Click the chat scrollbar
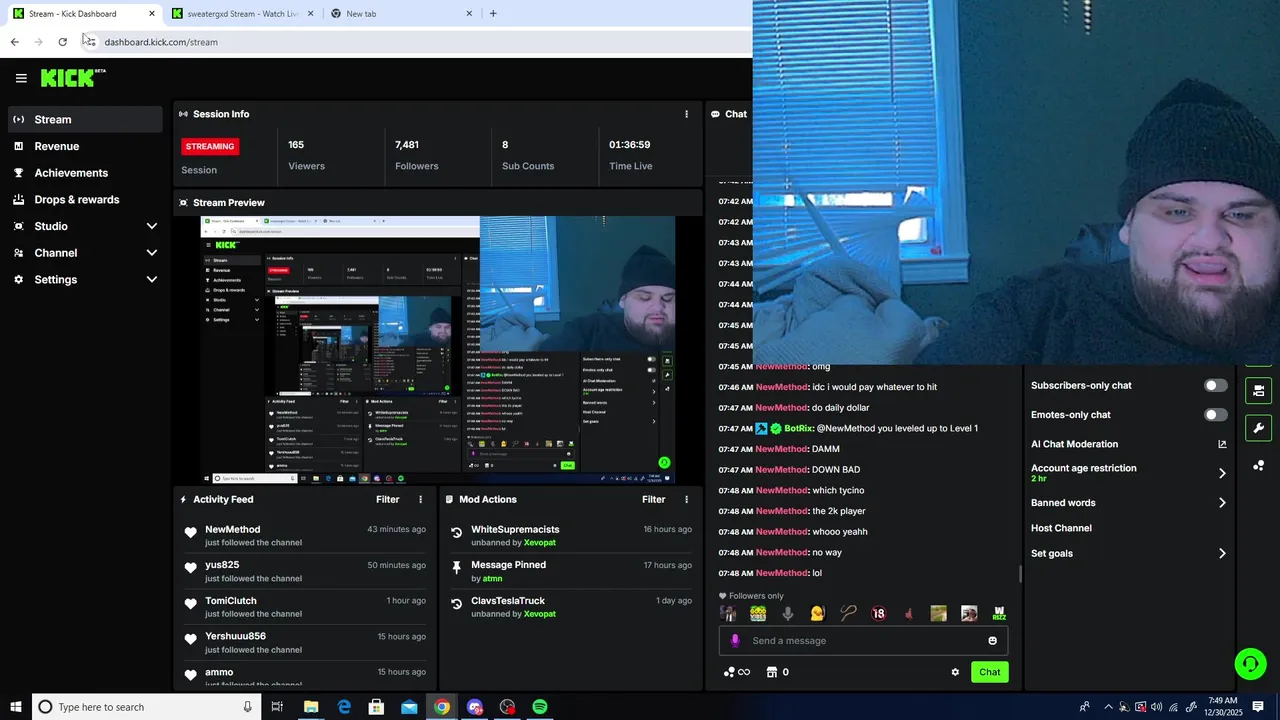 point(1020,573)
